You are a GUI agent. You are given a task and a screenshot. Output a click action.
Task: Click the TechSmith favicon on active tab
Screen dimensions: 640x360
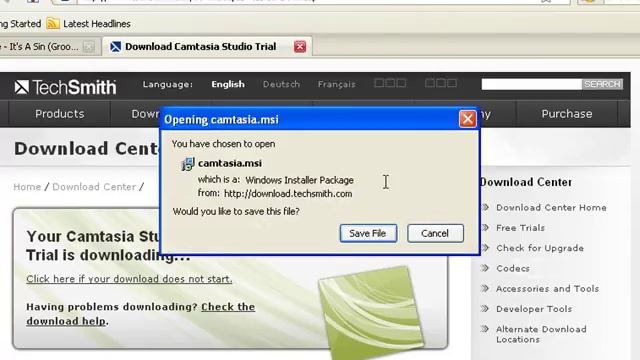tap(116, 47)
